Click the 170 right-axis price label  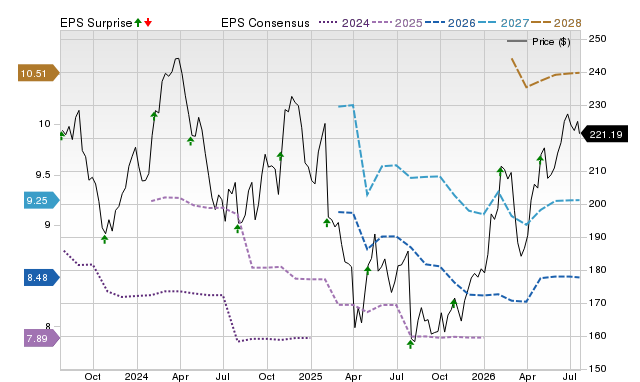tap(597, 303)
